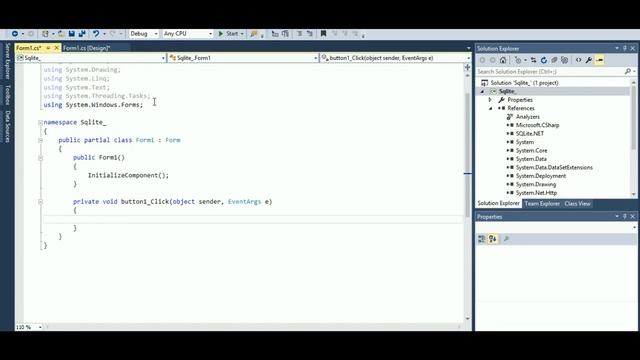Select the System.Drawing reference
This screenshot has height=360, width=640.
tap(536, 184)
